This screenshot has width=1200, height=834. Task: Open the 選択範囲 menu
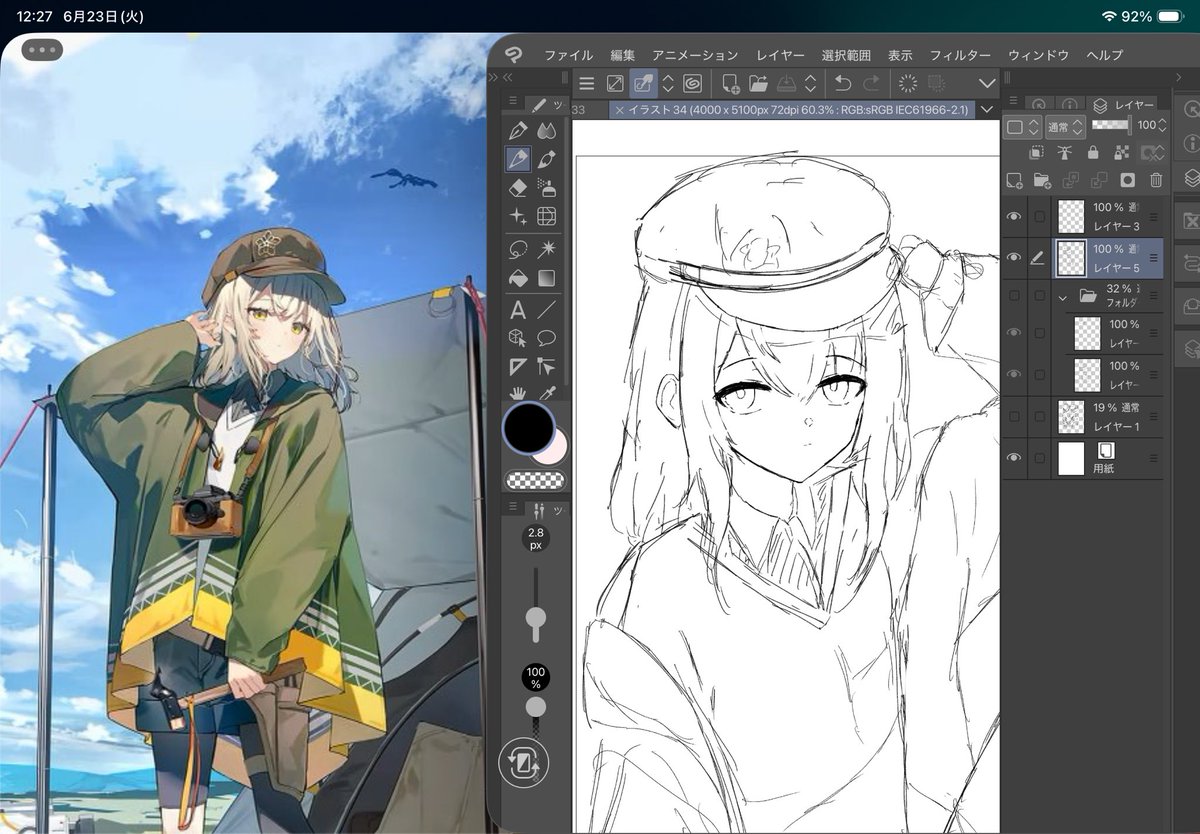(x=846, y=55)
